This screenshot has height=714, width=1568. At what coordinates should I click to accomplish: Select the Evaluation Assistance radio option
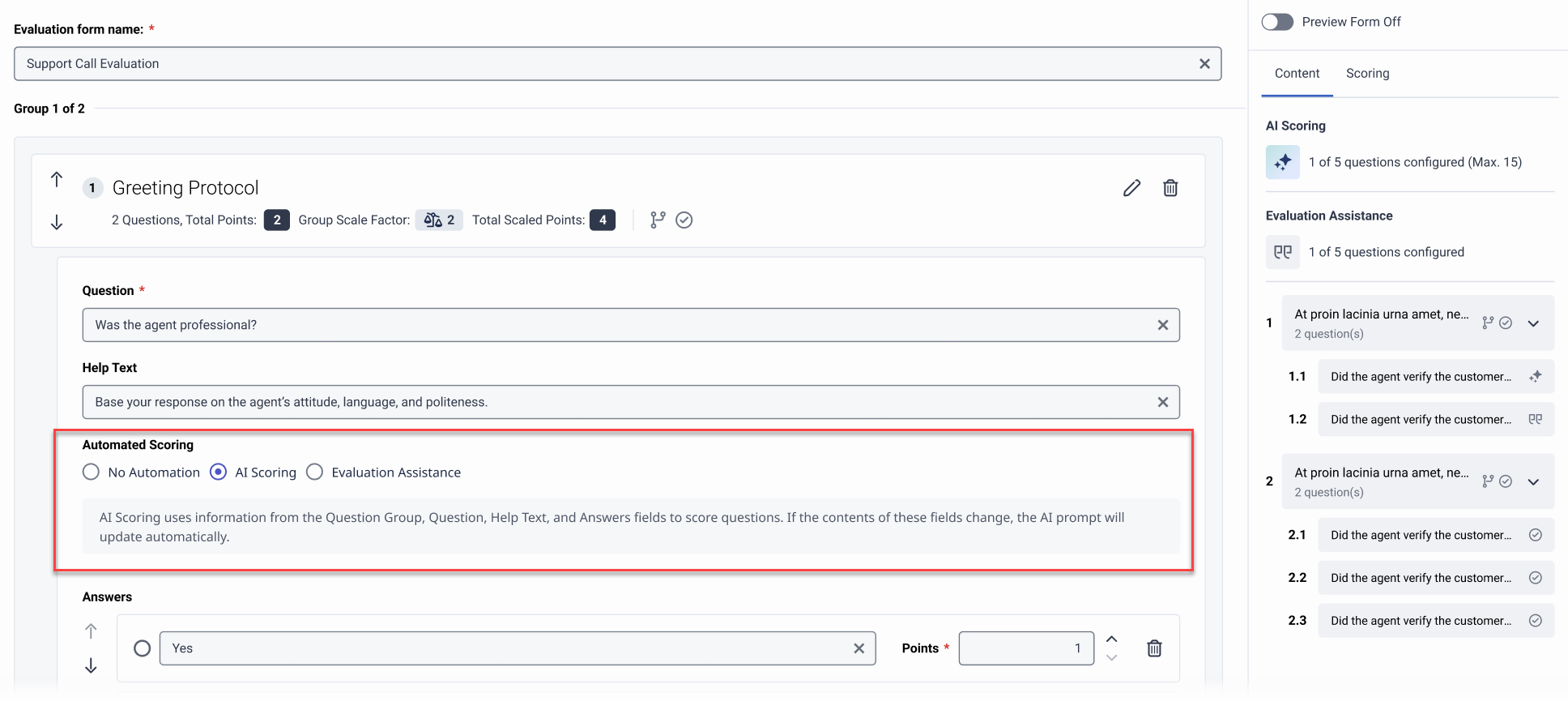(x=314, y=472)
